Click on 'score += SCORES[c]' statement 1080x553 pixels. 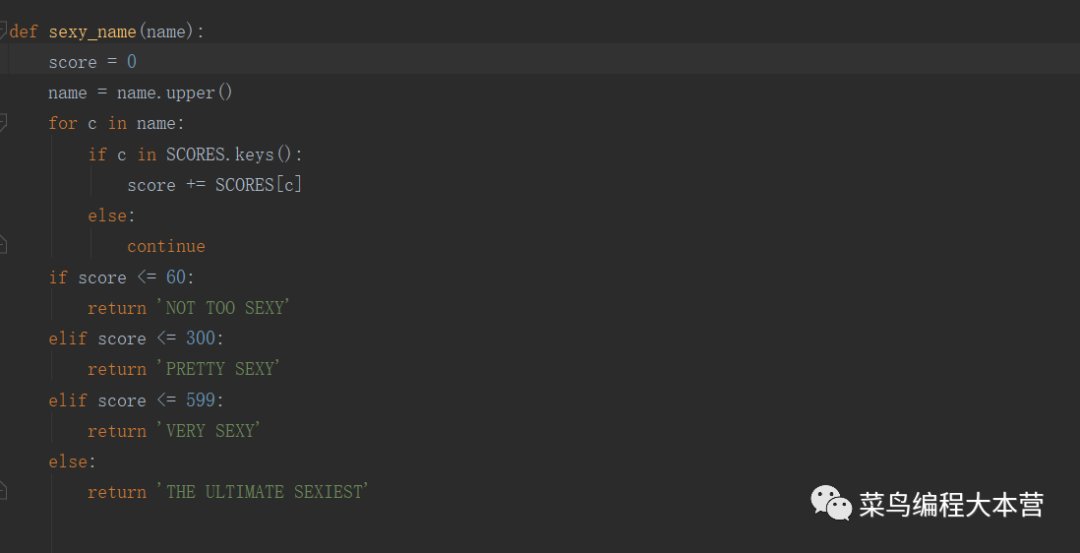[x=215, y=185]
